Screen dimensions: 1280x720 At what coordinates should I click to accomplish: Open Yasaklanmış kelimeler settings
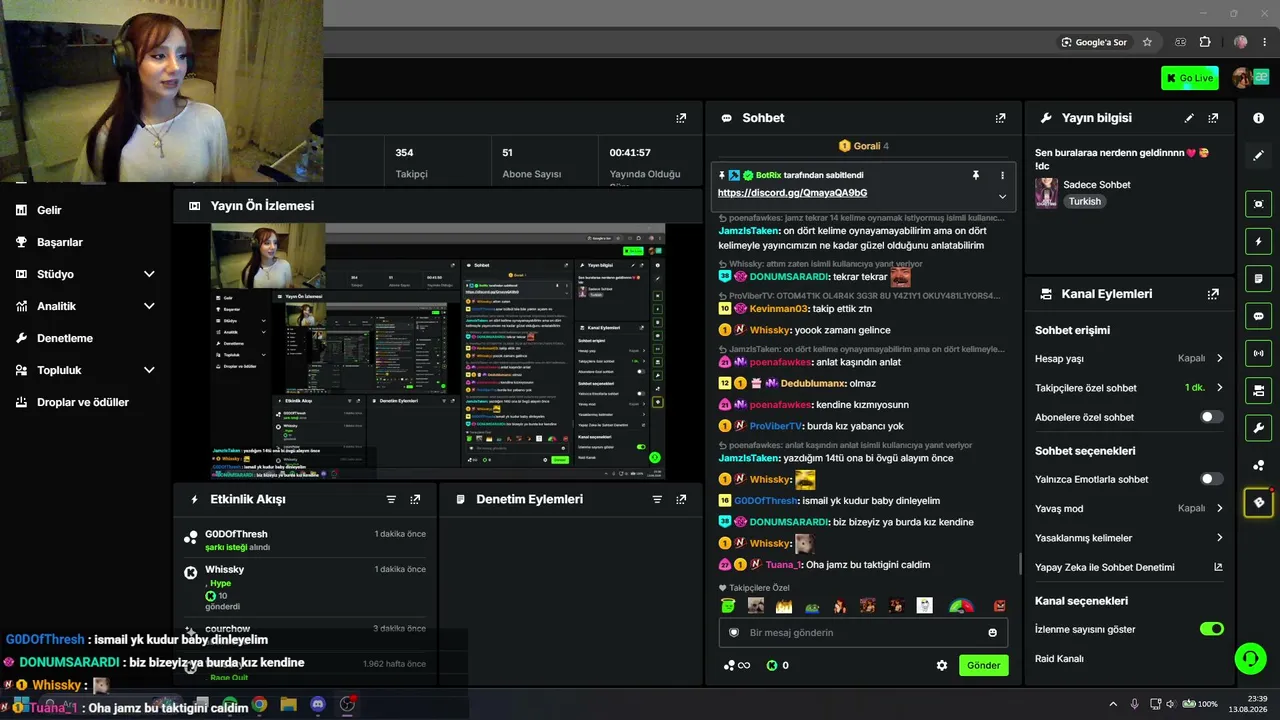(1129, 538)
